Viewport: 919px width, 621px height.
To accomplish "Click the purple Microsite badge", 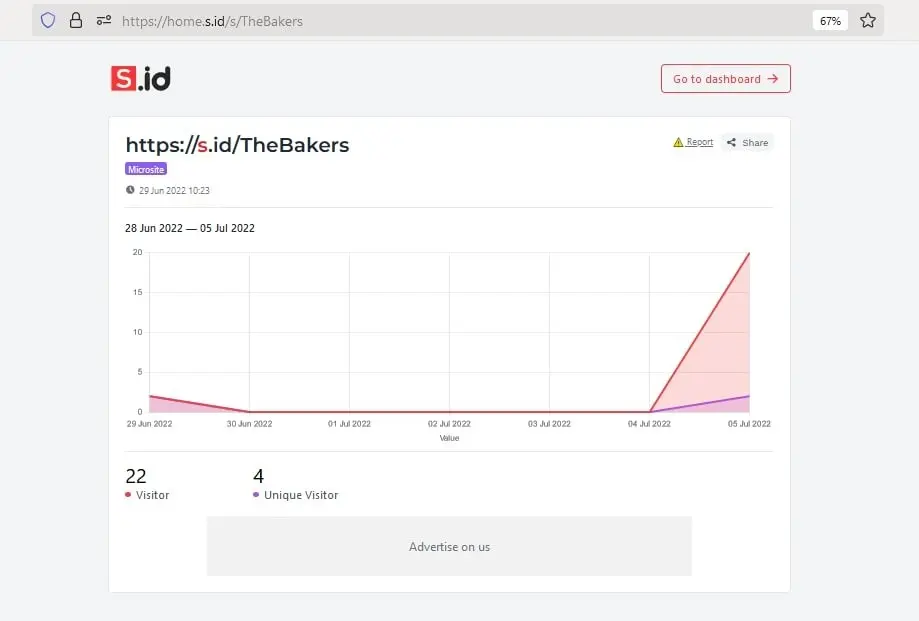I will point(146,170).
